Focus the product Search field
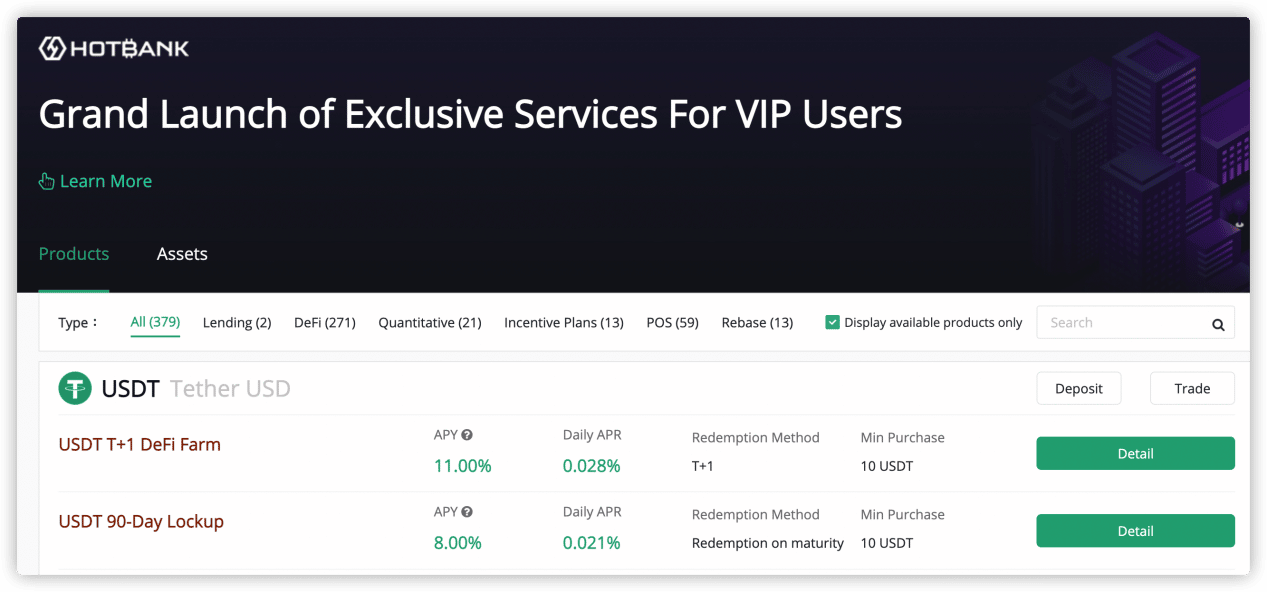Image resolution: width=1267 pixels, height=592 pixels. pos(1120,323)
